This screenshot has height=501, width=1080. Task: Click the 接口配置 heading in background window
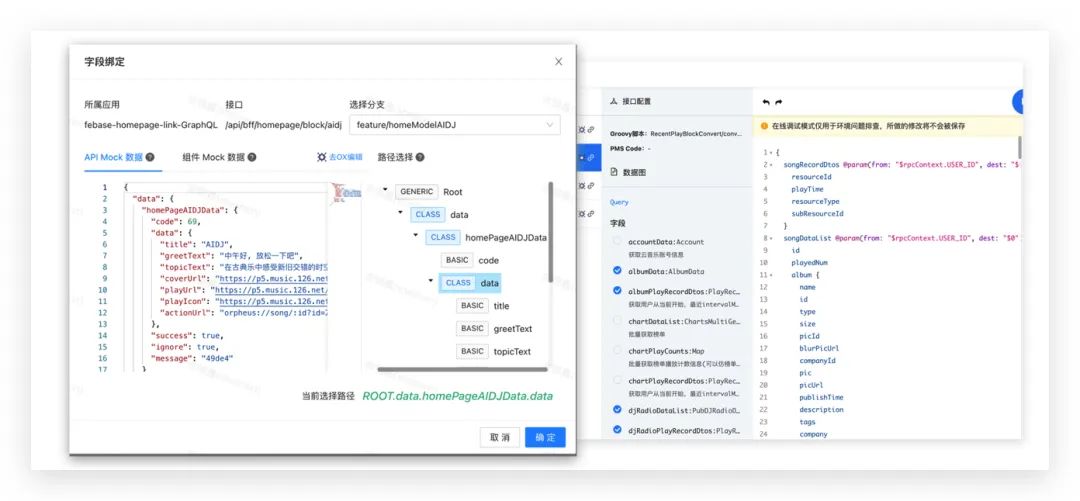click(x=636, y=101)
